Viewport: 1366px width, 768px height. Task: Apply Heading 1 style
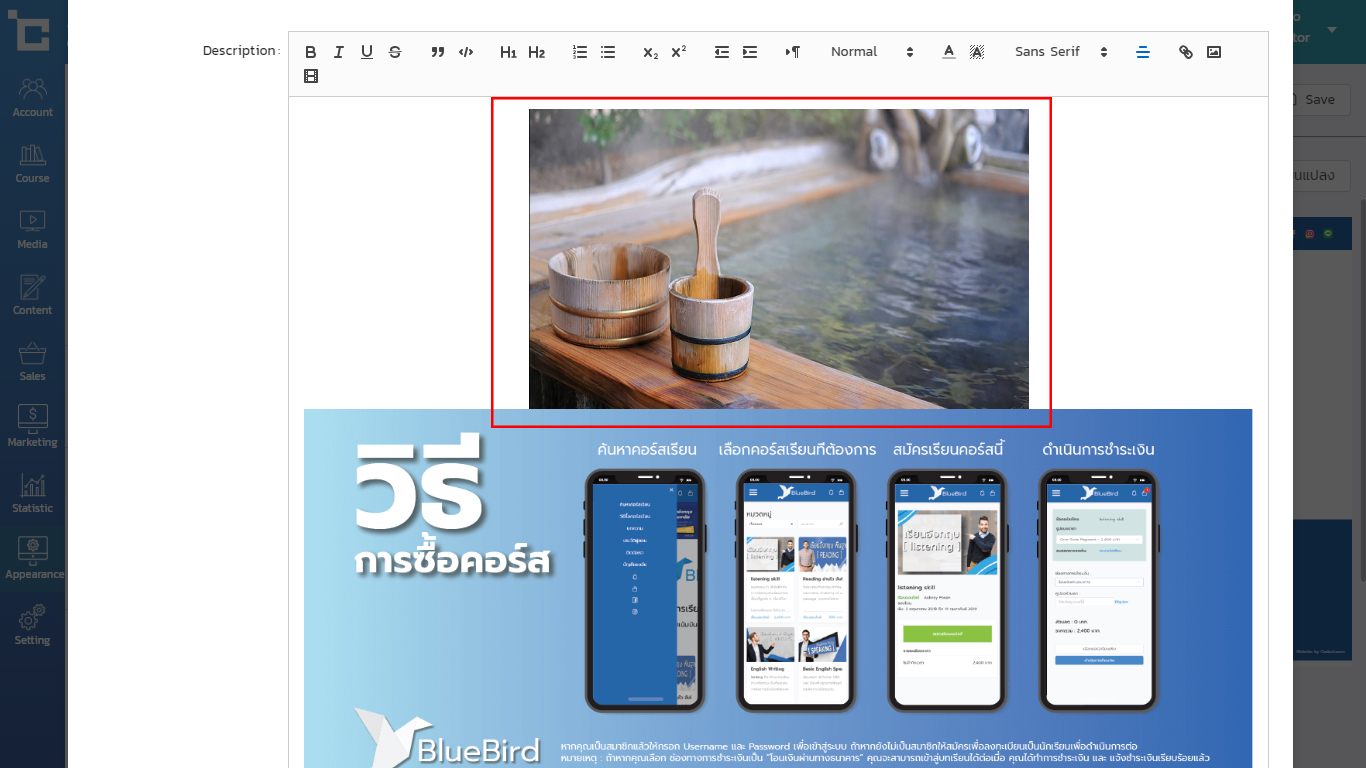pos(508,52)
